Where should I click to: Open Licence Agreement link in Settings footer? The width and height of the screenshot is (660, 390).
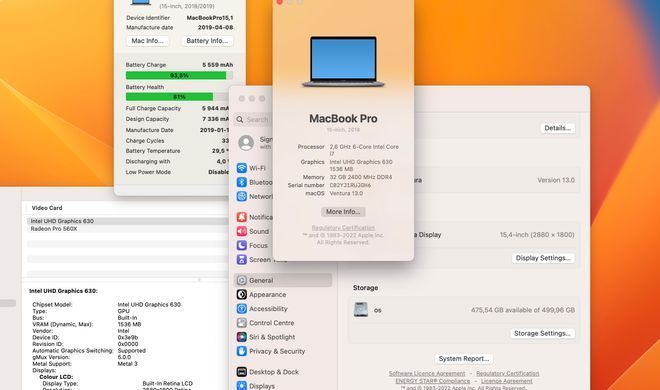pos(506,381)
